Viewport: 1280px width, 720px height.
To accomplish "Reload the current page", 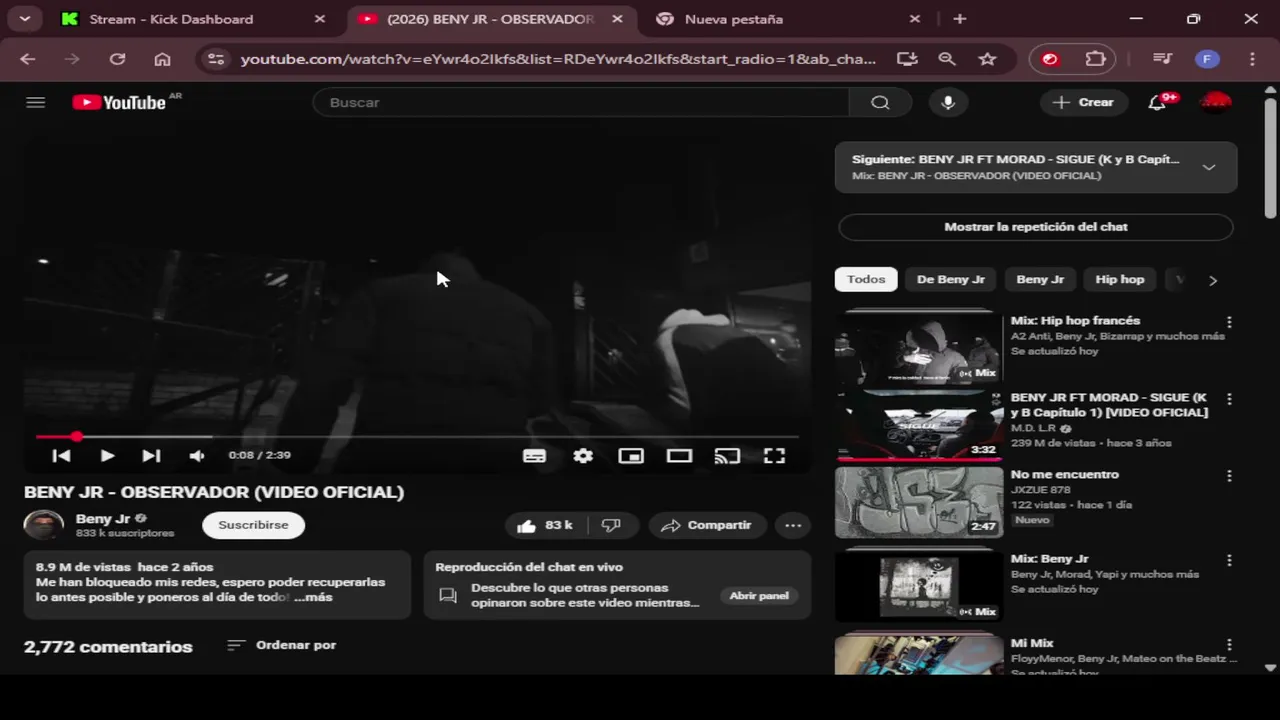I will tap(117, 59).
